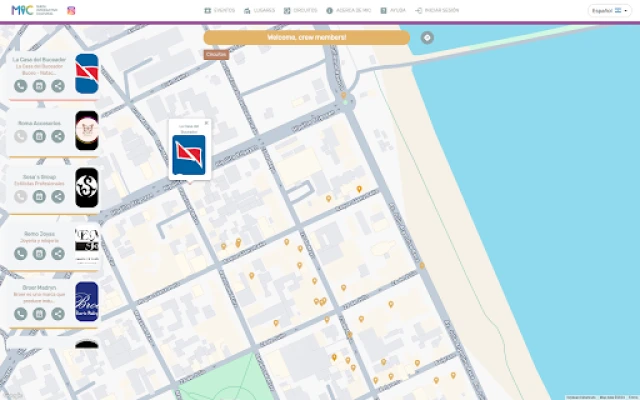640x400 pixels.
Task: Share the Broer Madryn listing
Action: (58, 314)
